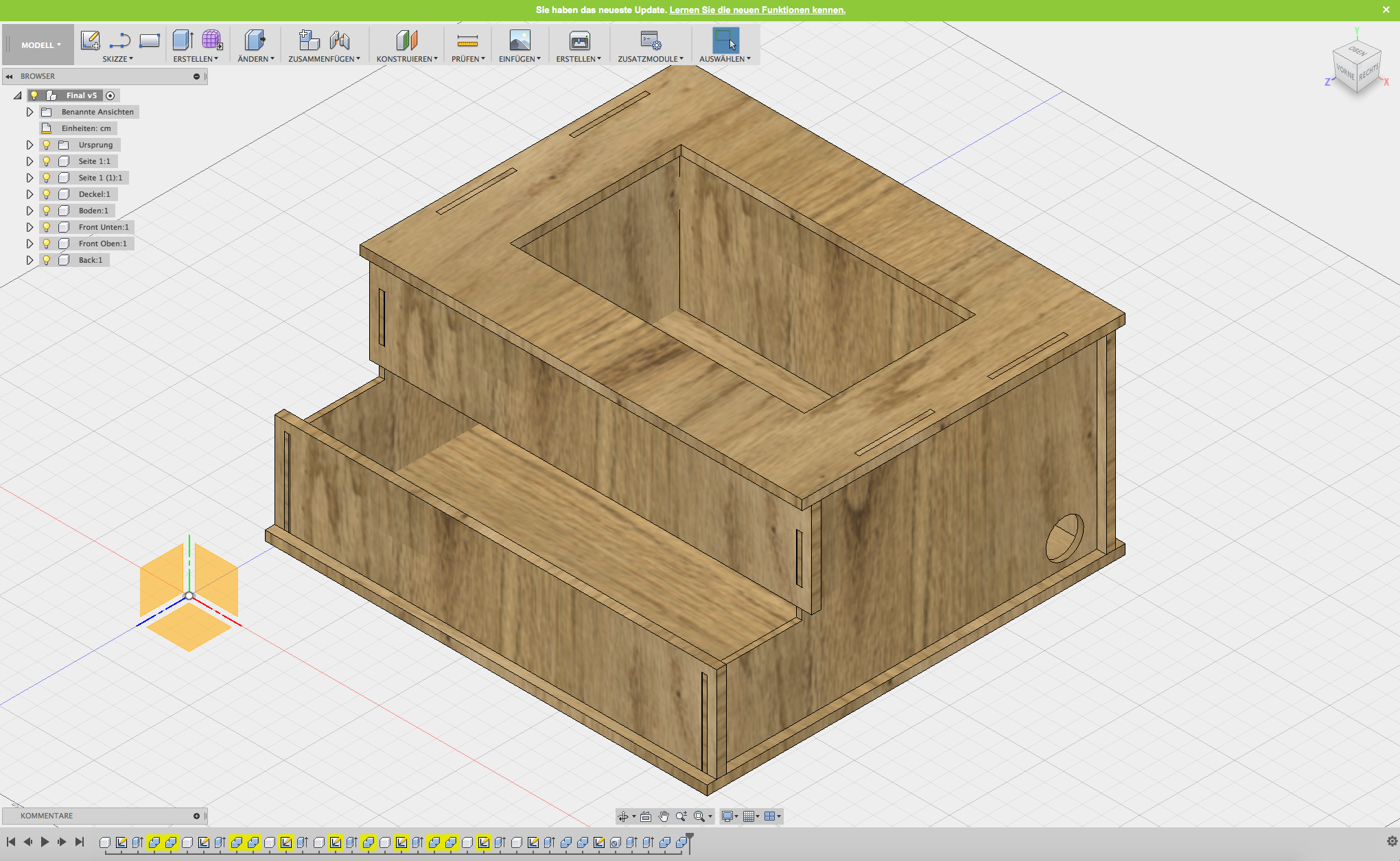Click the orbit navigation tool icon
The height and width of the screenshot is (861, 1400).
[623, 816]
